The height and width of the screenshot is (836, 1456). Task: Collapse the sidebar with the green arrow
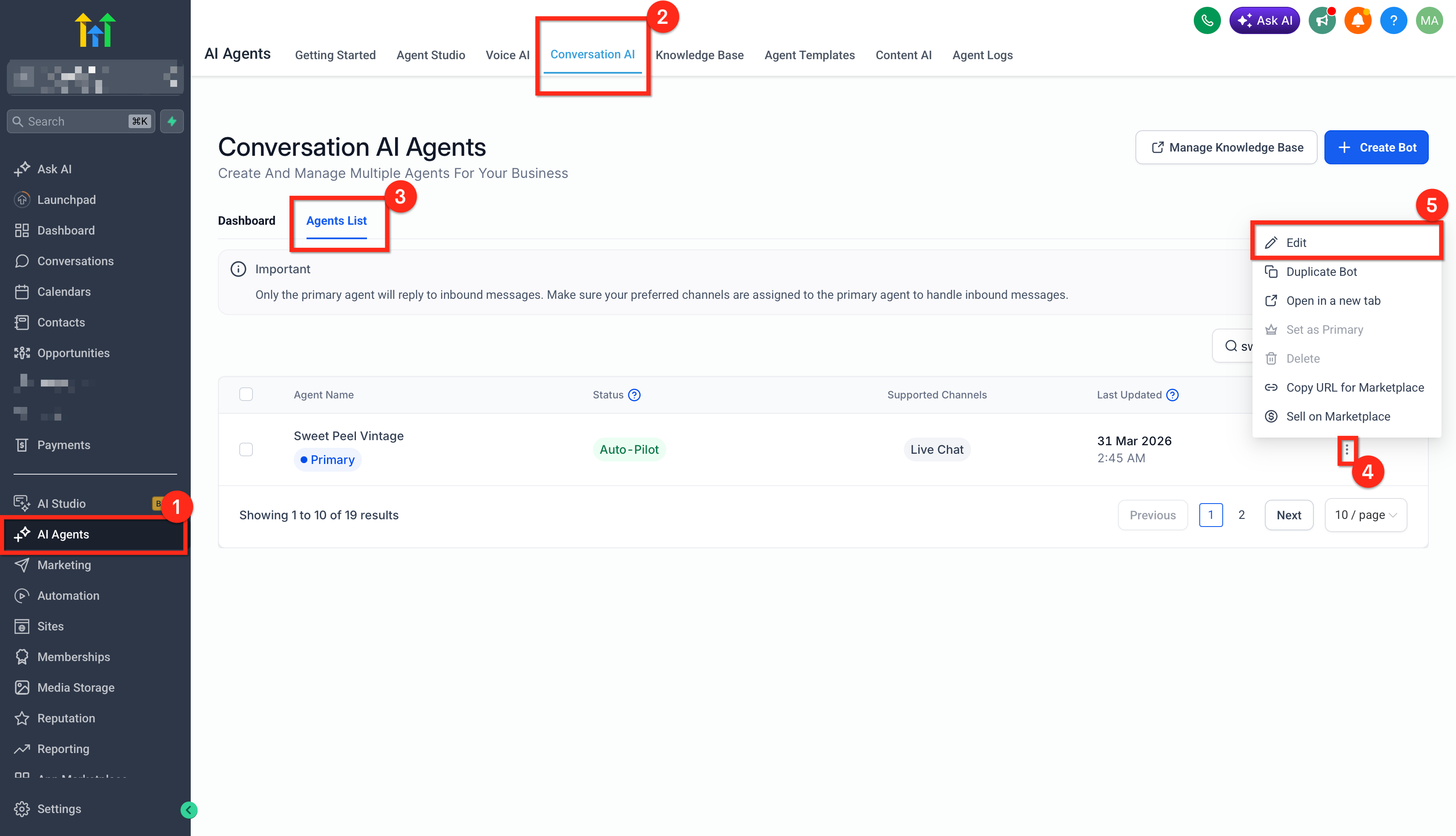point(188,810)
